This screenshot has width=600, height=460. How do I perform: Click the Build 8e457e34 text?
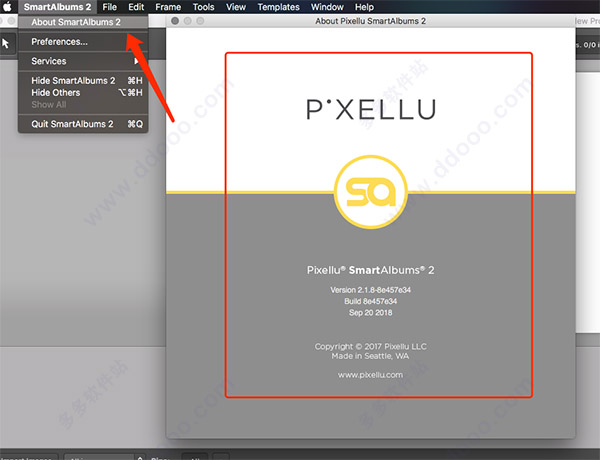point(370,302)
